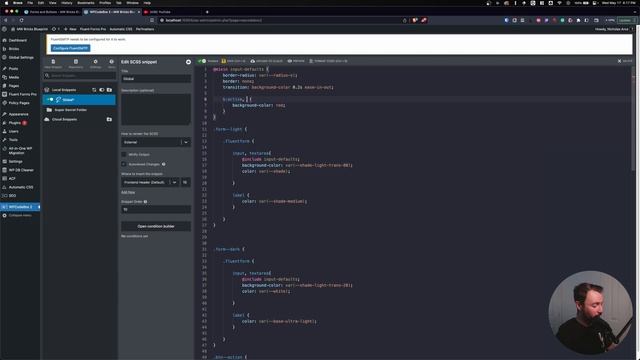Check the Minify Output checkbox
This screenshot has width=640, height=360.
point(124,155)
